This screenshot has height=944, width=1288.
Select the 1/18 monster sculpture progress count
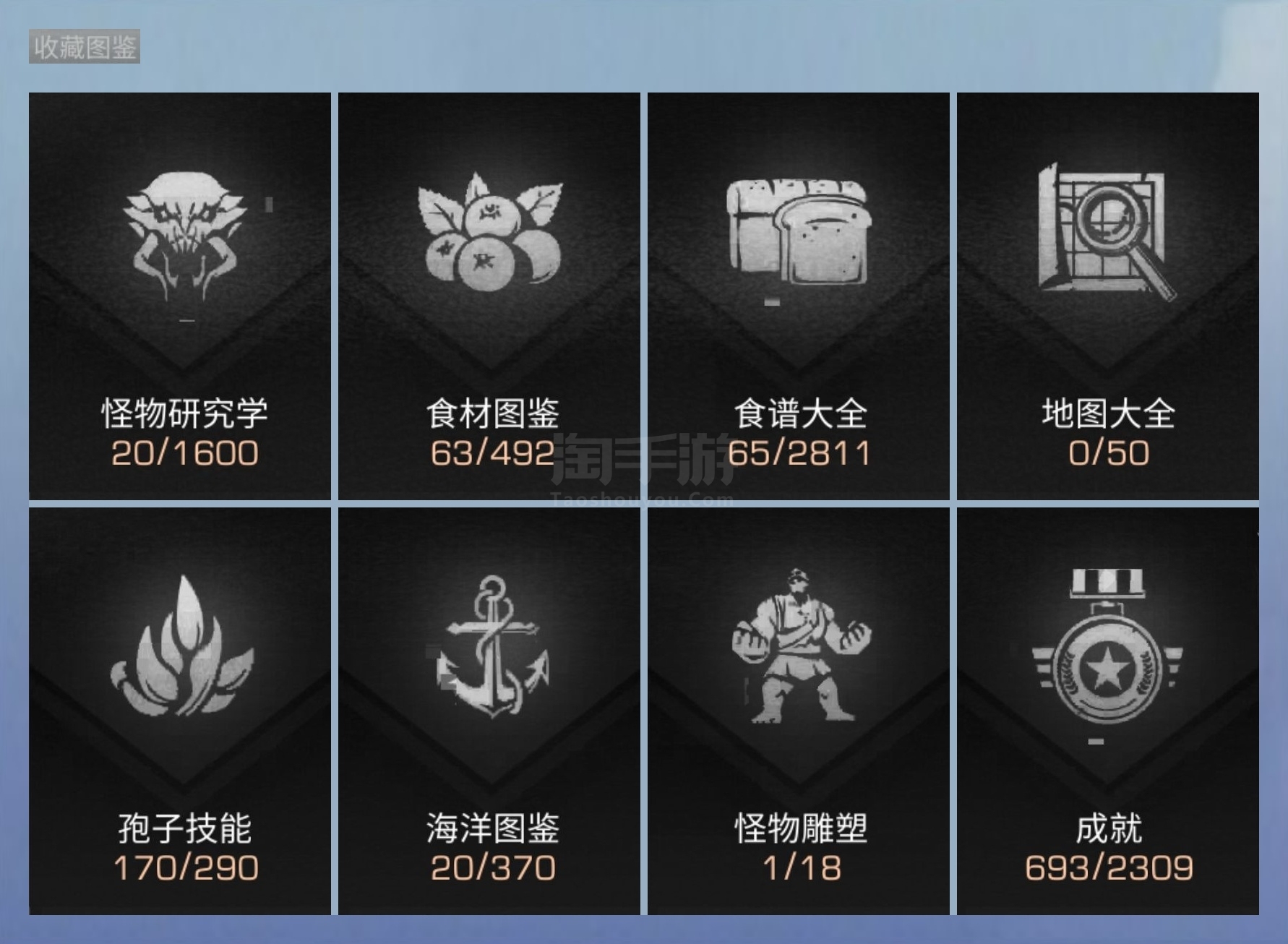[x=802, y=867]
